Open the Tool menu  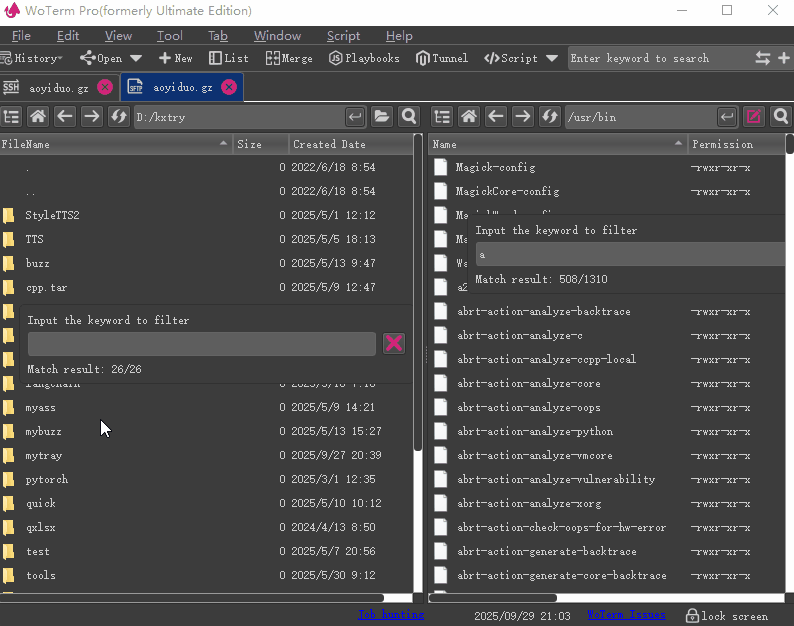[x=170, y=36]
